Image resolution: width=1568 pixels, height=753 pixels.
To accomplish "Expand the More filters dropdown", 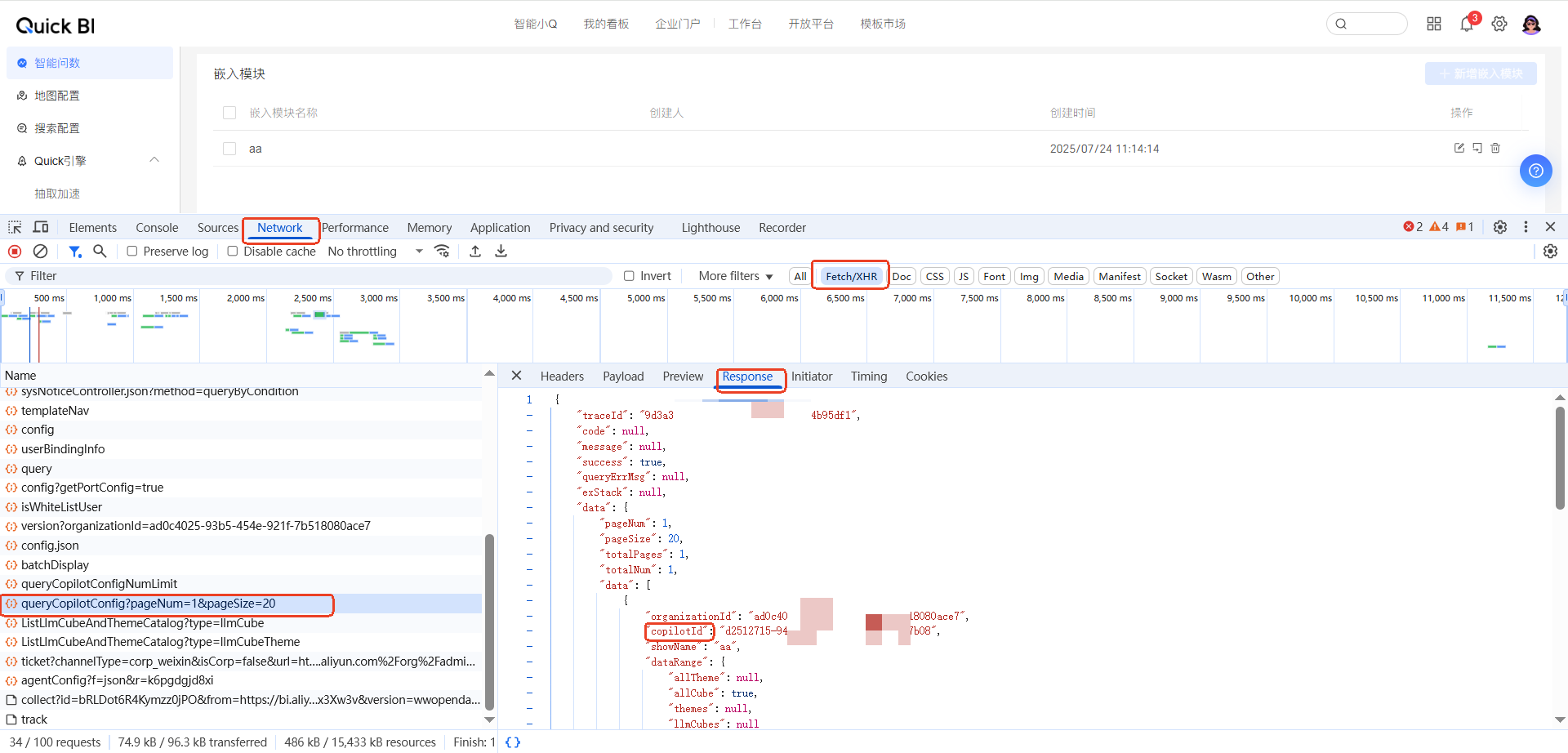I will [x=735, y=276].
